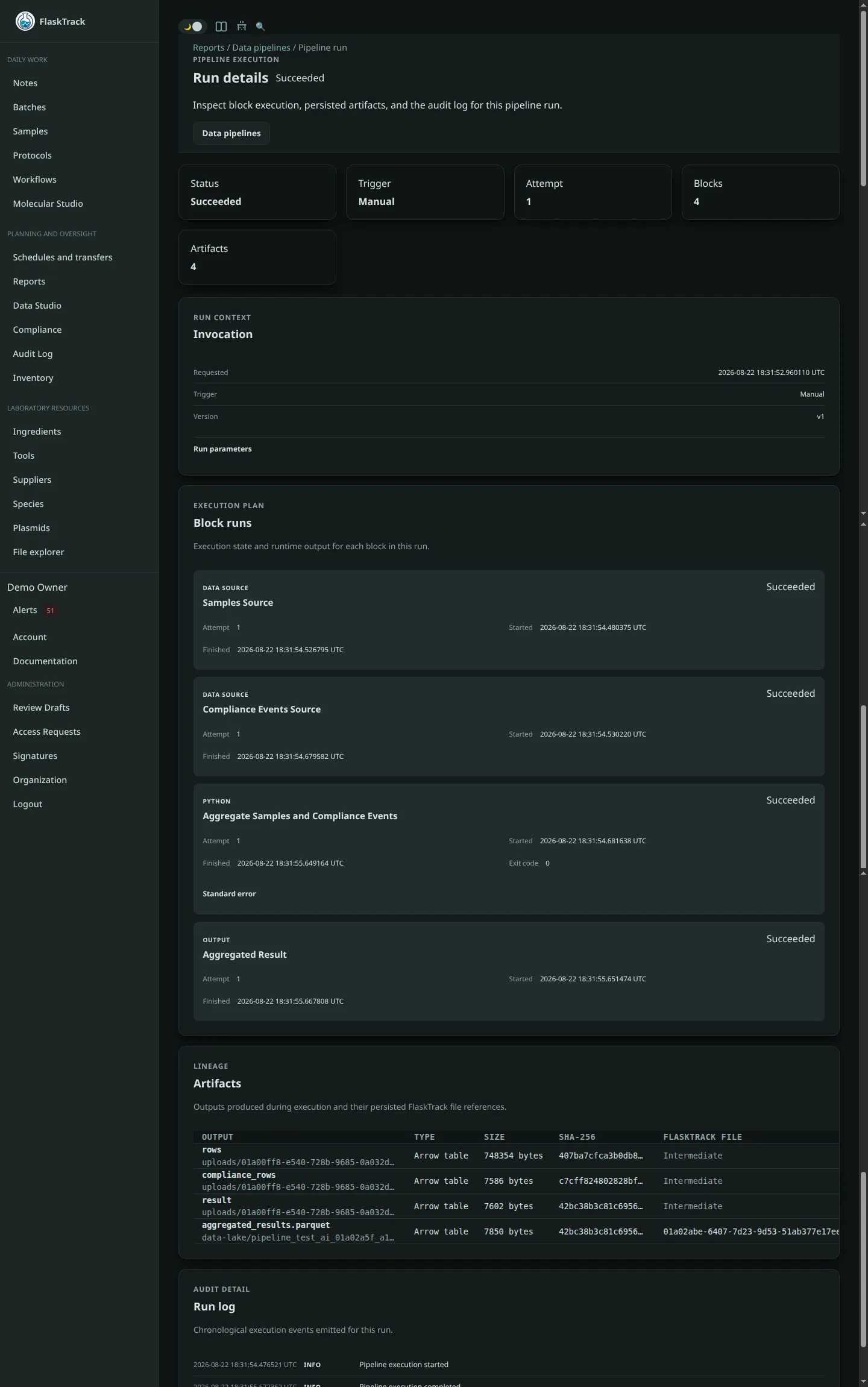Image resolution: width=868 pixels, height=1387 pixels.
Task: Open Review Drafts
Action: point(41,708)
